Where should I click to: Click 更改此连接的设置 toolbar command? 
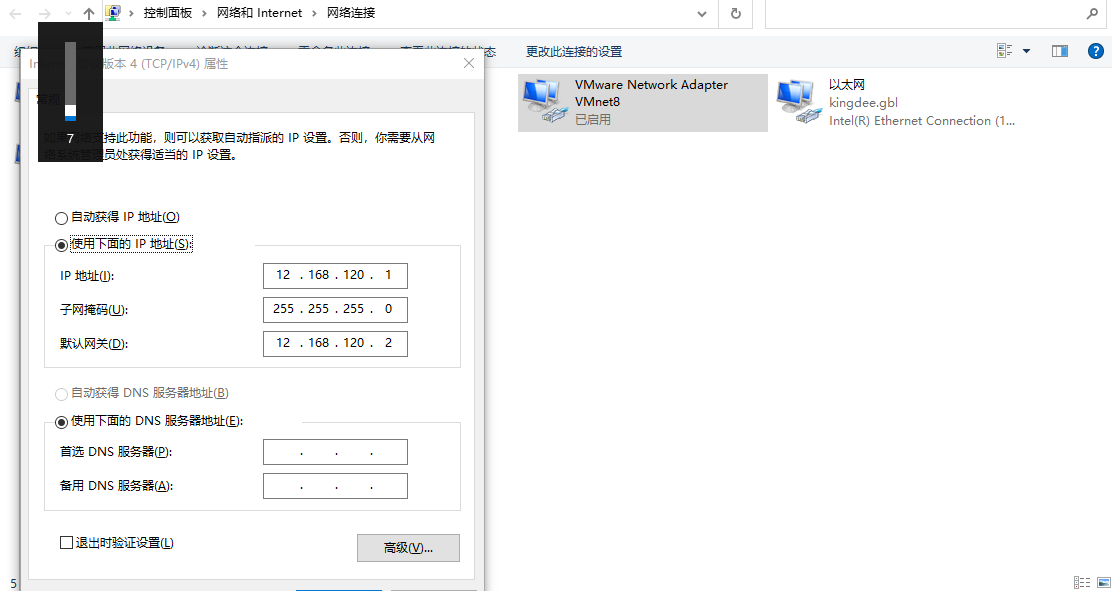pos(574,52)
